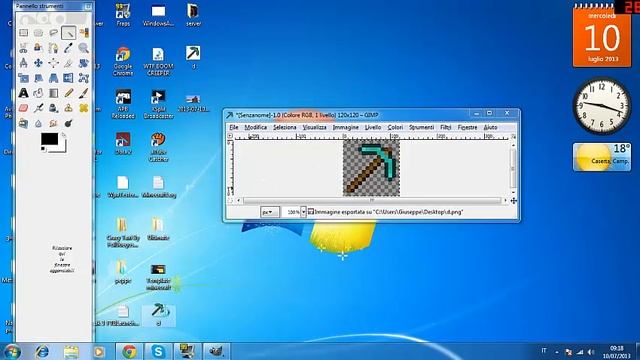Open the Filtri menu
This screenshot has width=640, height=360.
[x=446, y=127]
